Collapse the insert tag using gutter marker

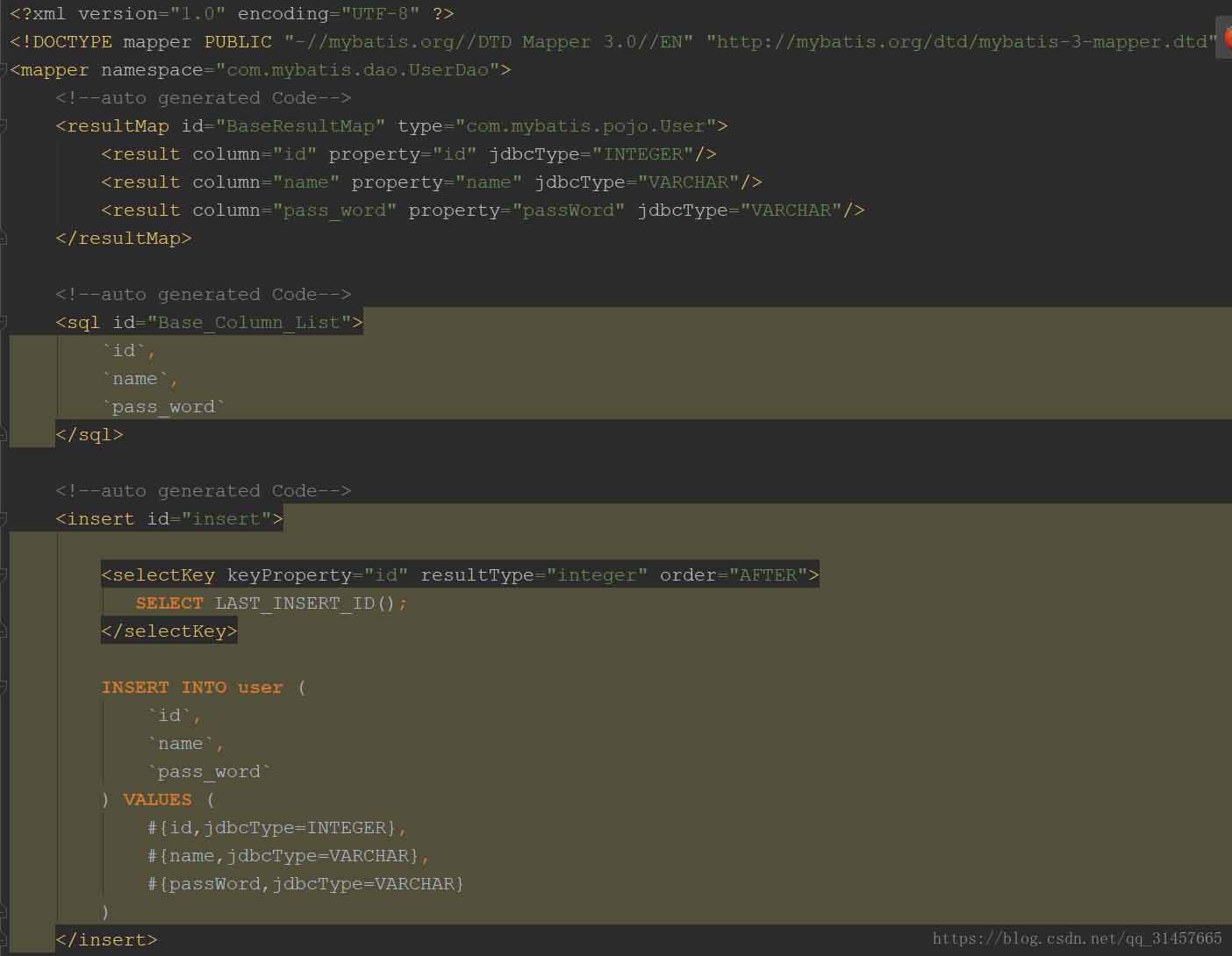tap(4, 518)
